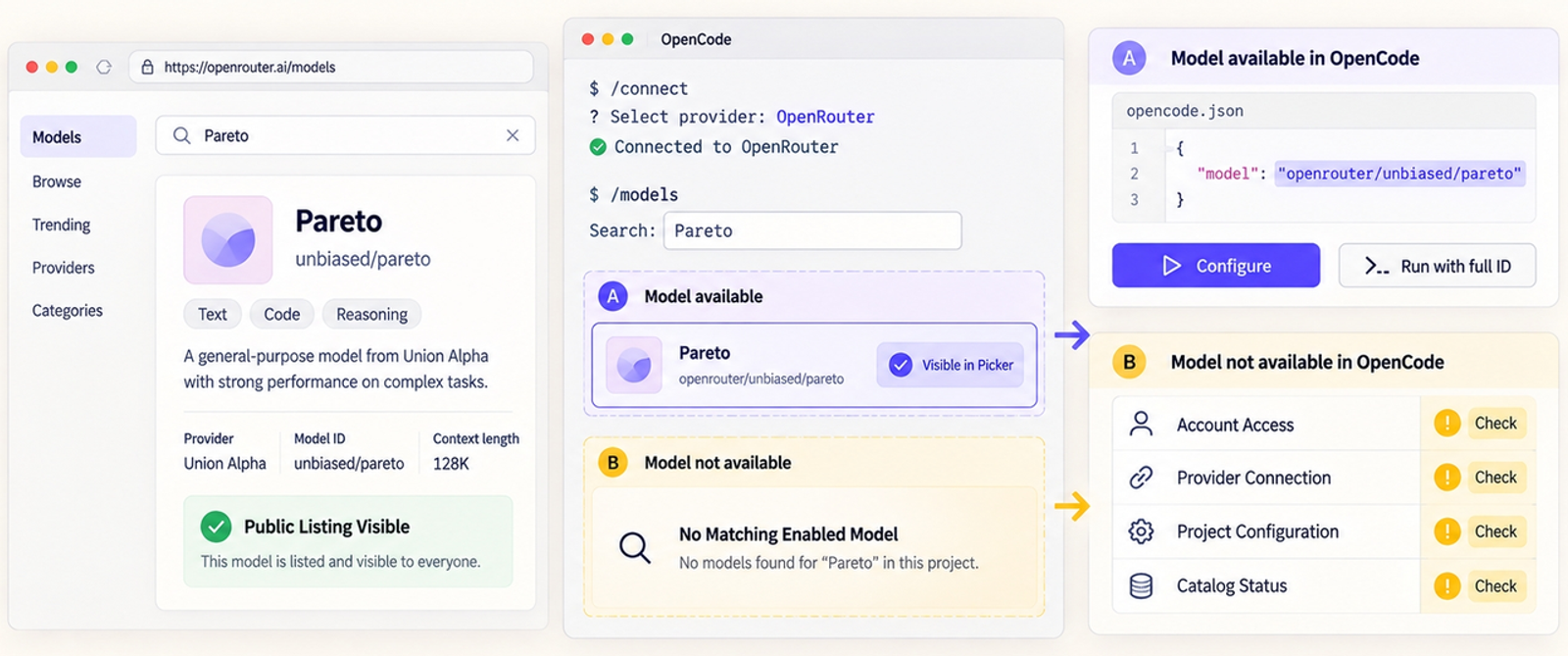
Task: Click the browser window's green maximize button
Action: pos(71,67)
